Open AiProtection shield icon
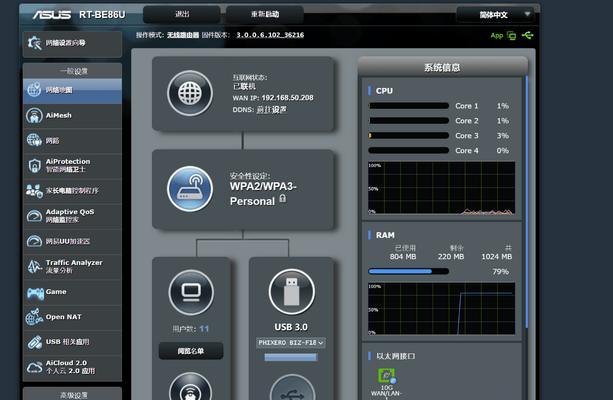Image resolution: width=613 pixels, height=400 pixels. (34, 165)
